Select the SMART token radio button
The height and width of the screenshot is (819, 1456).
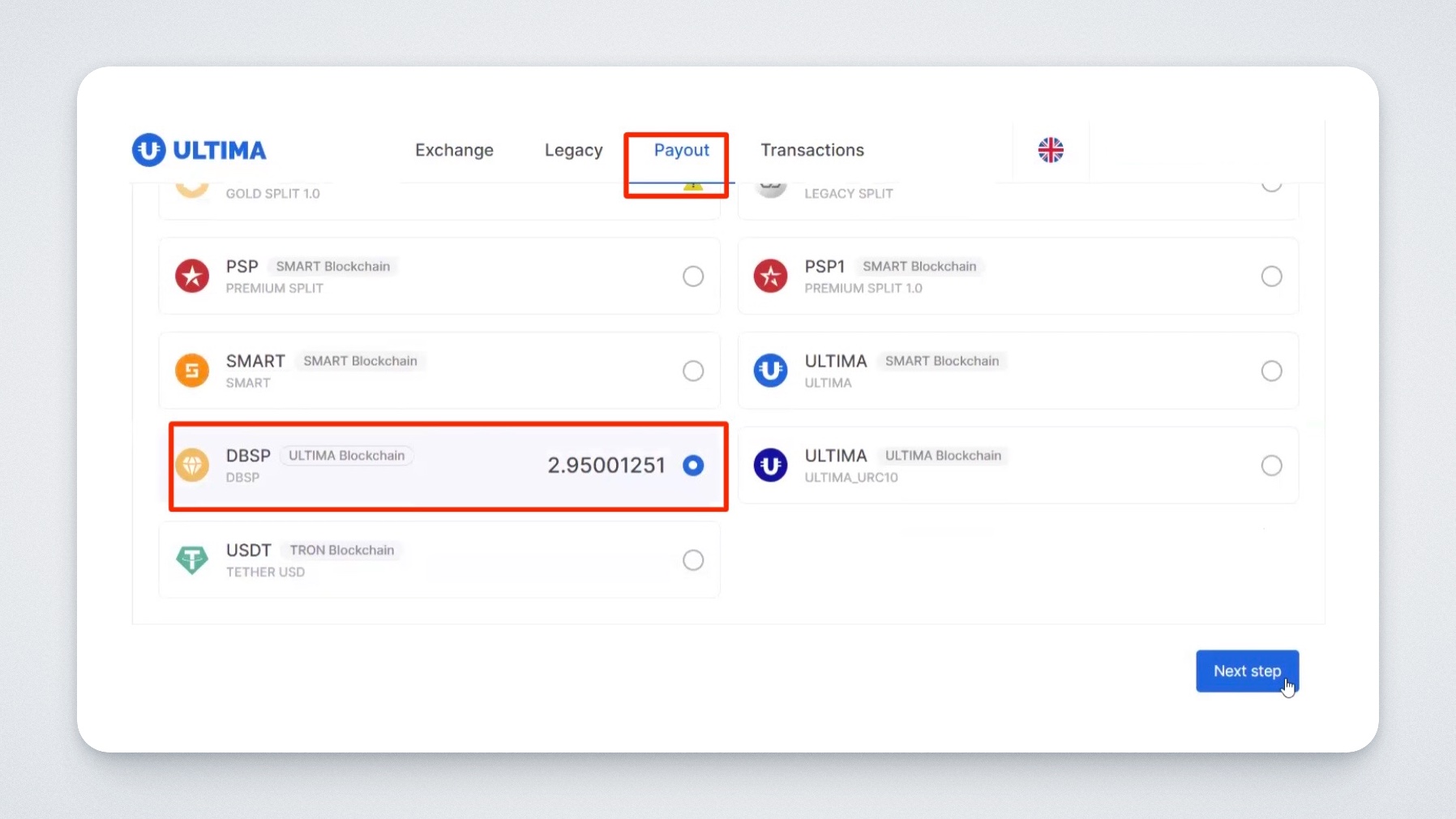[x=693, y=371]
